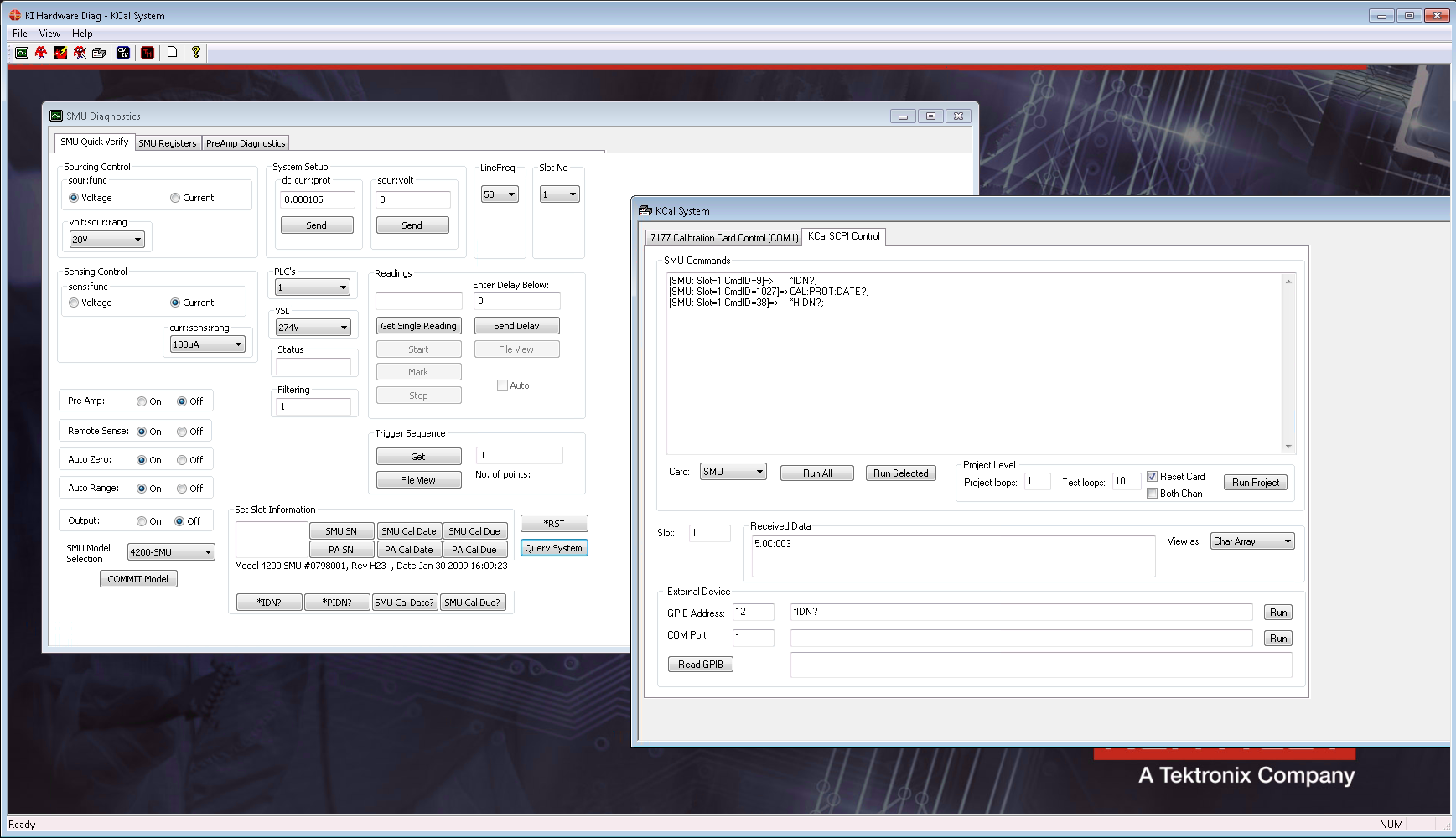1456x838 pixels.
Task: Click the GPIB Address input field
Action: [754, 613]
